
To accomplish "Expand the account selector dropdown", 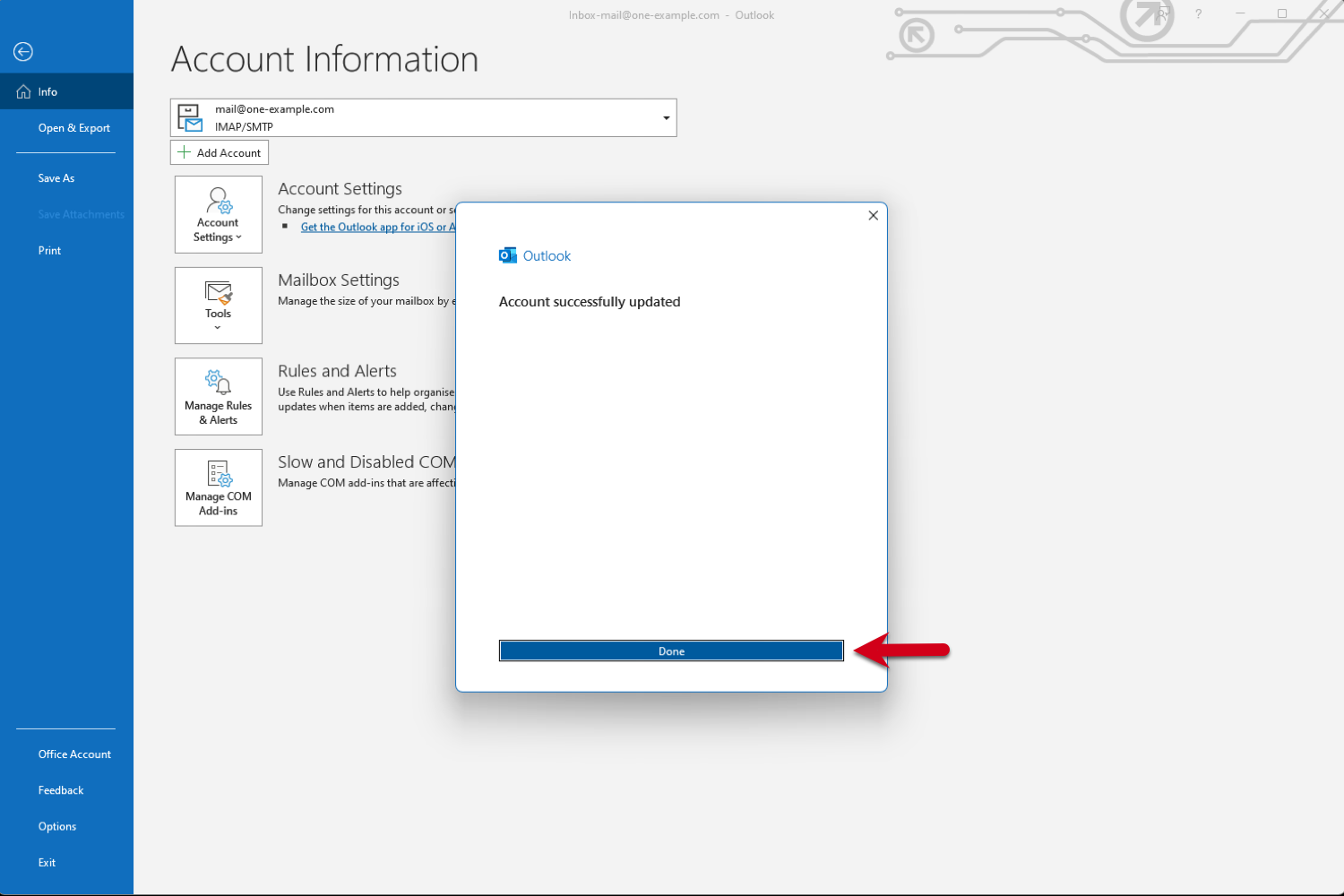I will [666, 117].
